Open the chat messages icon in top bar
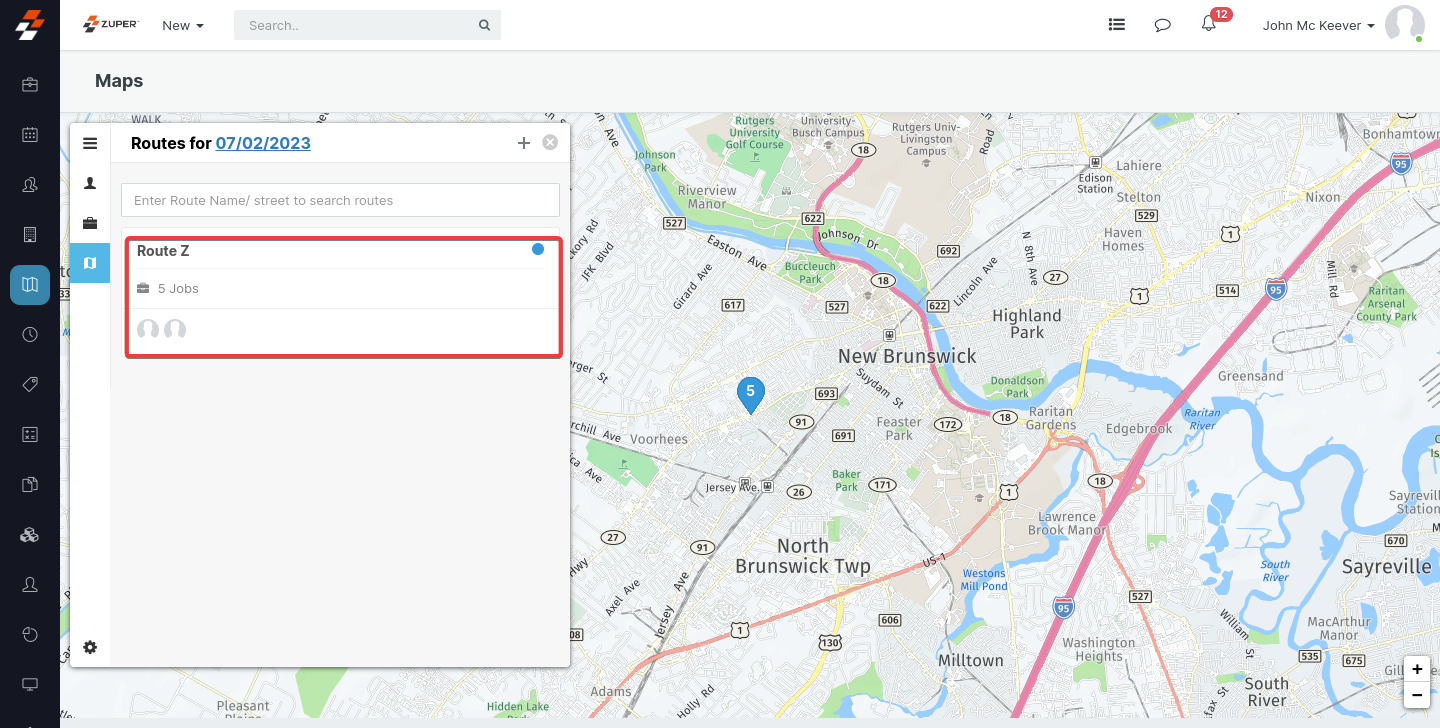Image resolution: width=1440 pixels, height=728 pixels. tap(1162, 24)
